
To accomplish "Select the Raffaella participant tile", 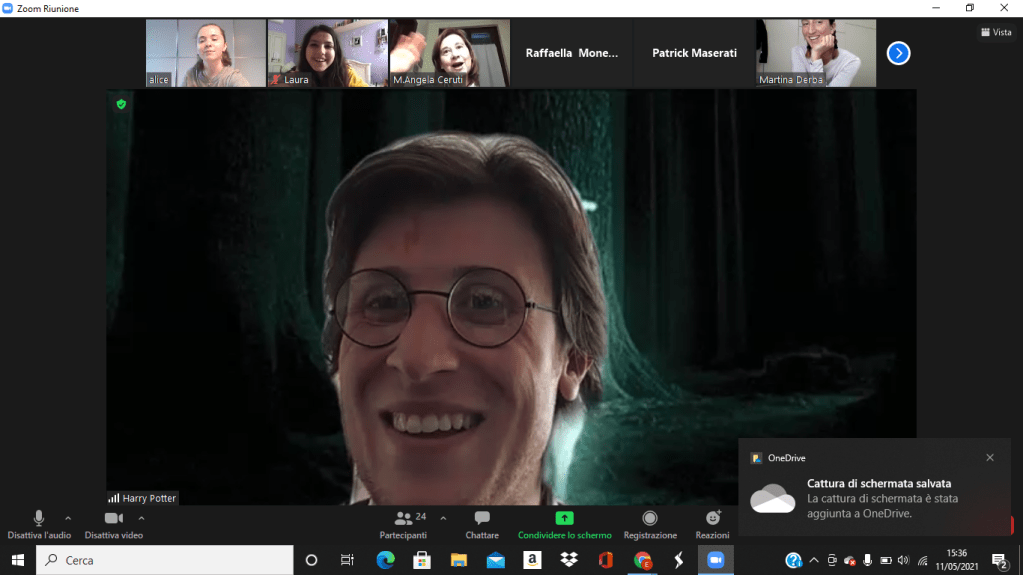I will tap(572, 53).
